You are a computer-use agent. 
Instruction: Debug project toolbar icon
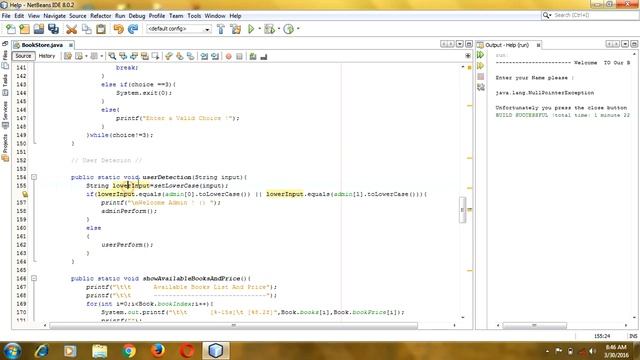[269, 29]
